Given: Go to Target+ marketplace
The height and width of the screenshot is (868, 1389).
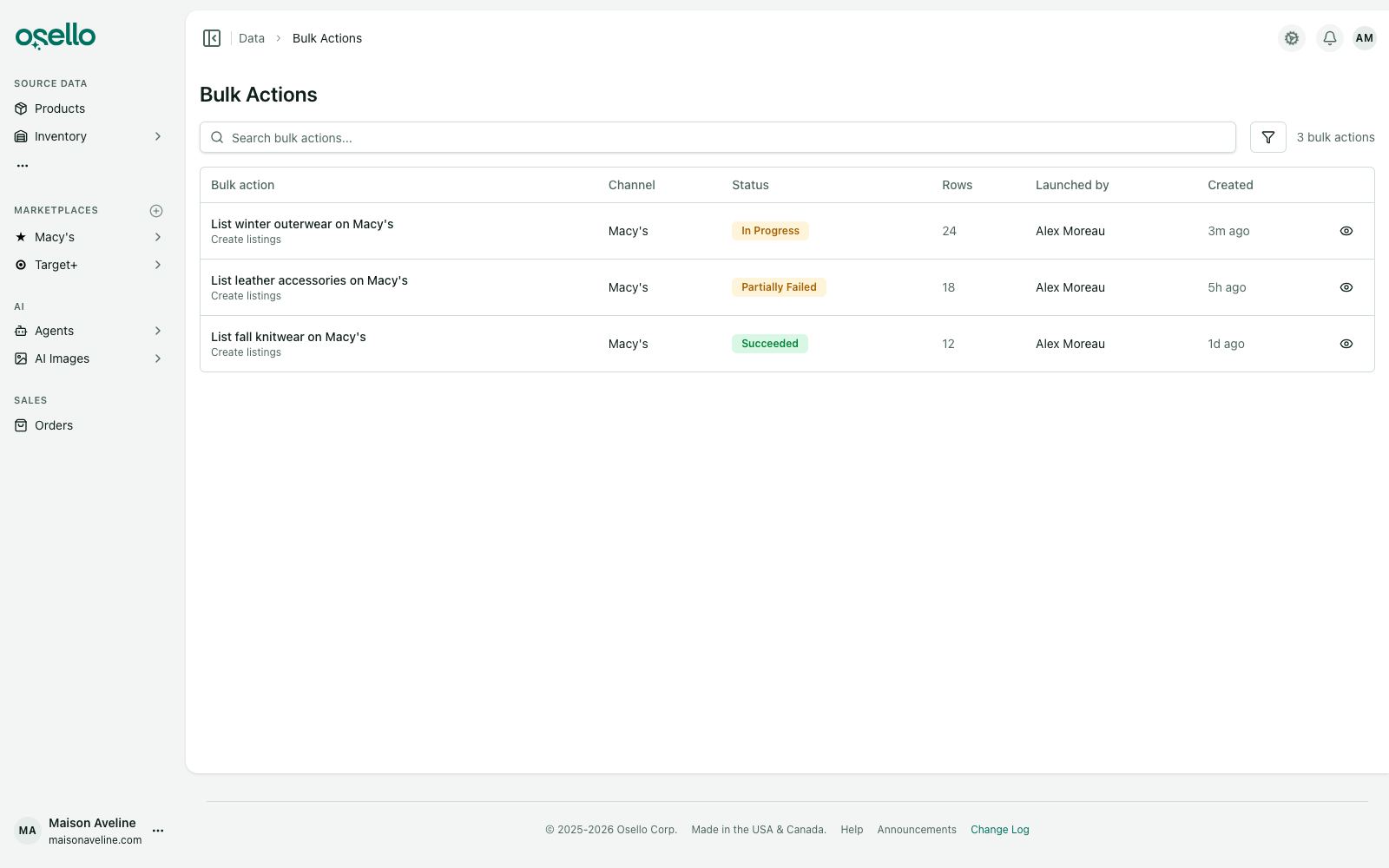Looking at the screenshot, I should click(x=56, y=265).
